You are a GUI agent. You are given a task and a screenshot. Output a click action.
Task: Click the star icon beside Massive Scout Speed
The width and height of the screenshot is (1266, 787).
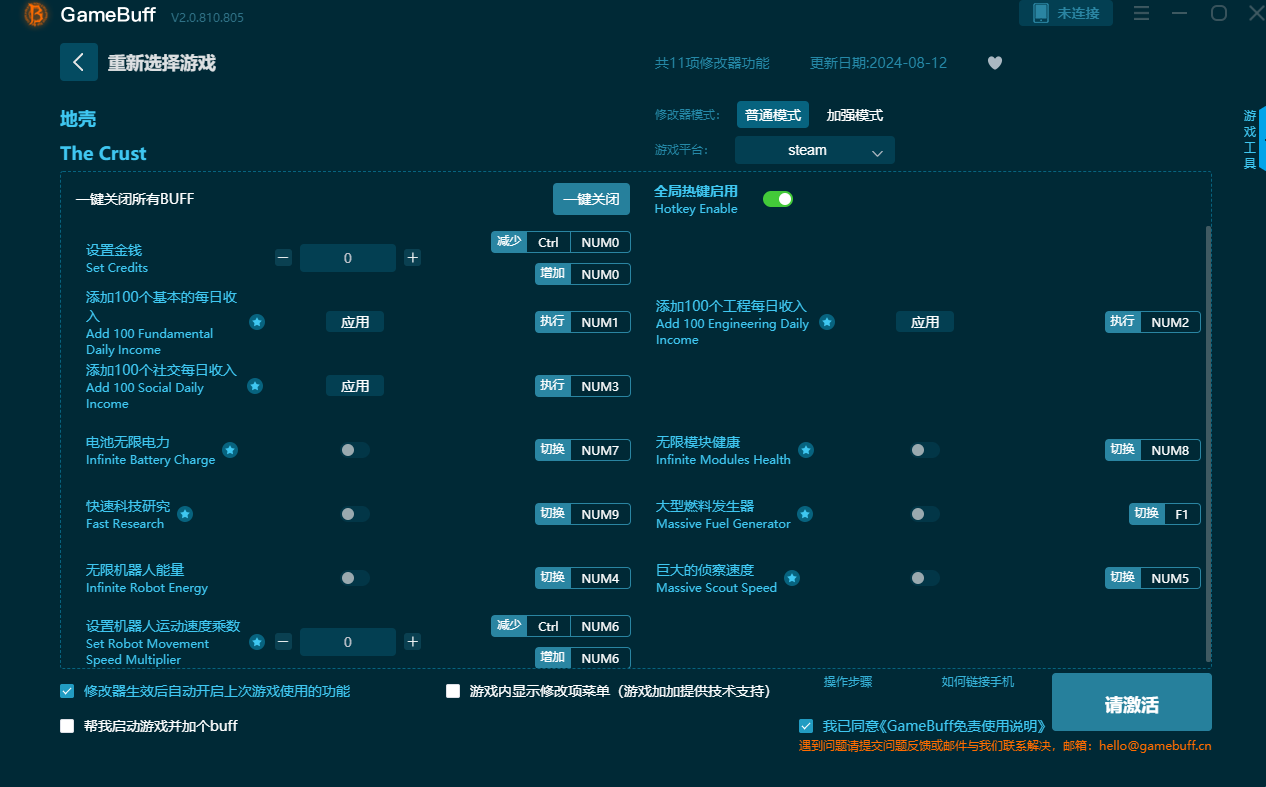pos(792,578)
